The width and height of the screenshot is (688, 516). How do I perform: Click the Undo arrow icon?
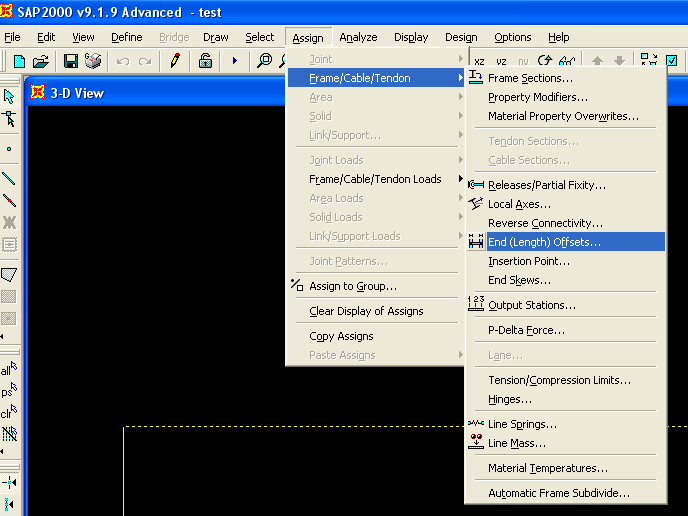123,61
